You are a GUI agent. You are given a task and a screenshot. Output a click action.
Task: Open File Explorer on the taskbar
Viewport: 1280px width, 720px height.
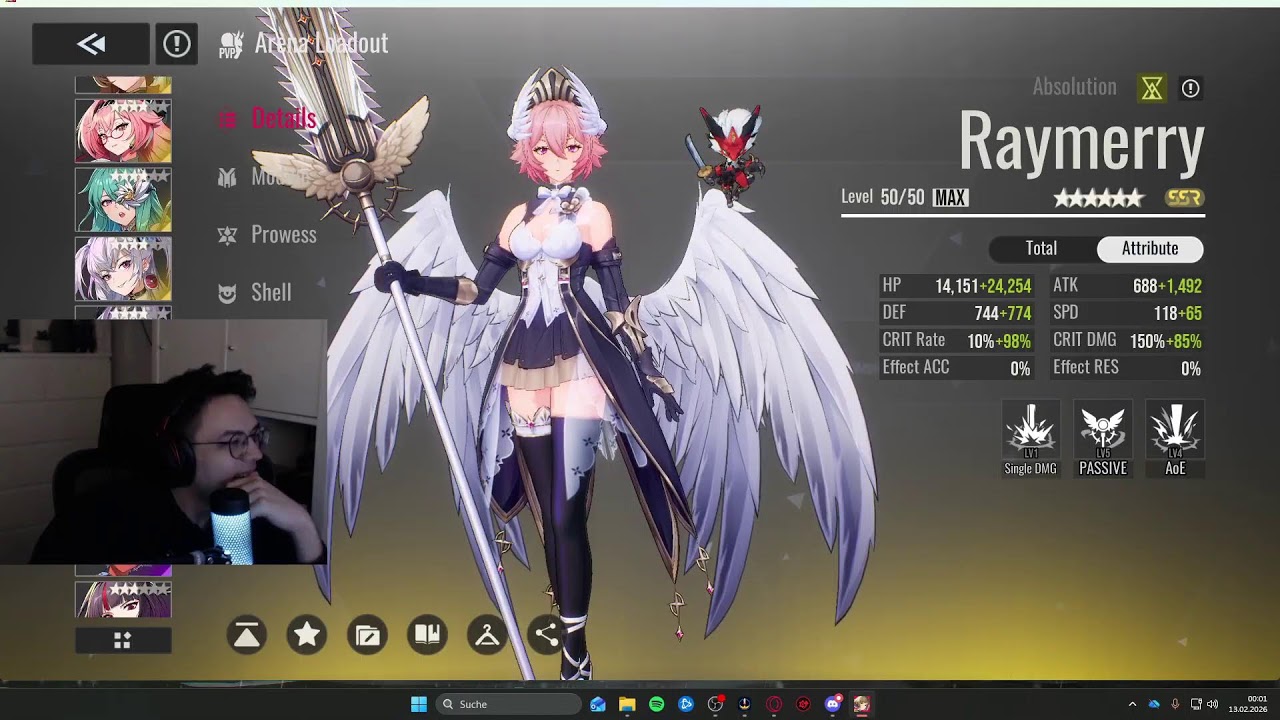(x=627, y=704)
